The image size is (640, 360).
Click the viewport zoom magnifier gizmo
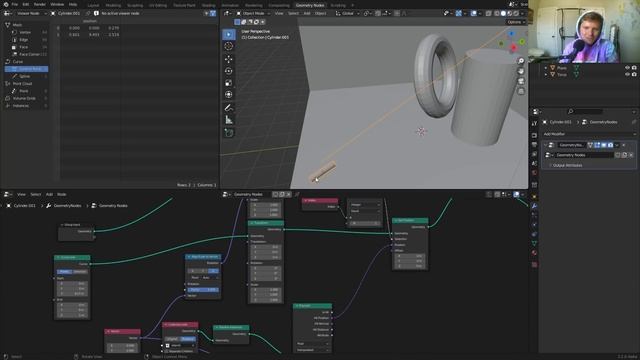coord(521,61)
